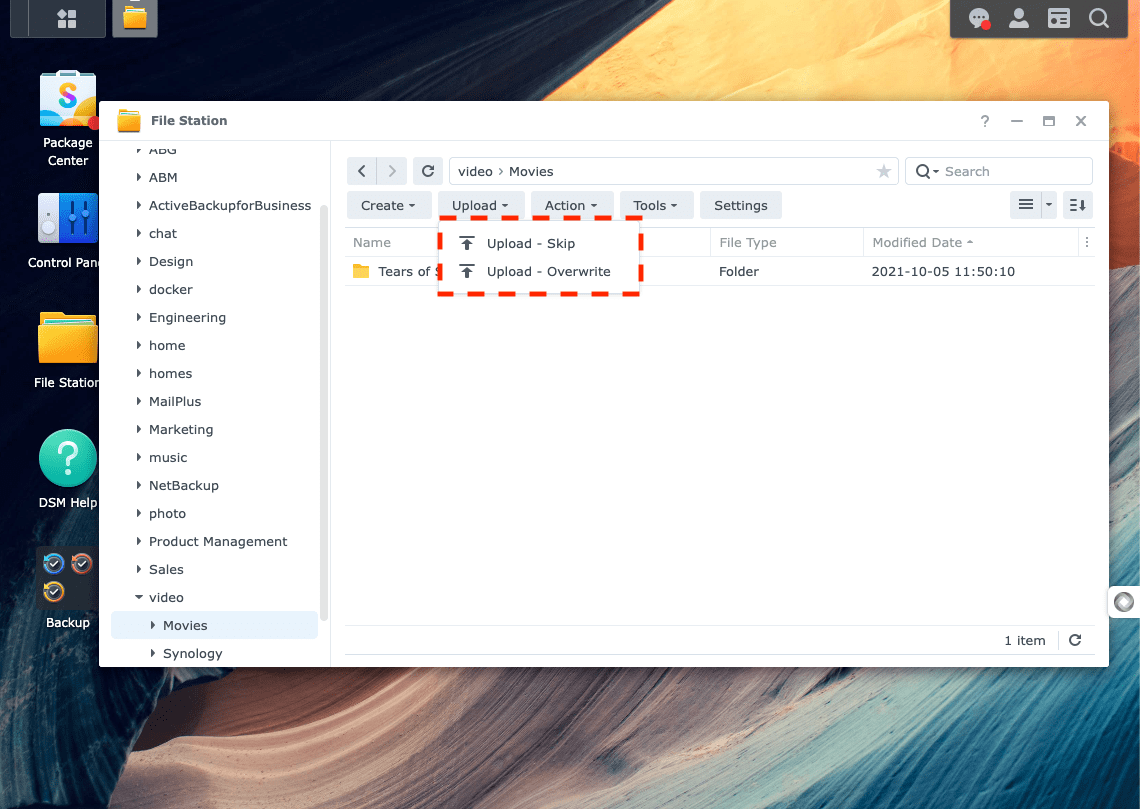The image size is (1140, 809).
Task: Collapse the video tree node
Action: pyautogui.click(x=138, y=597)
